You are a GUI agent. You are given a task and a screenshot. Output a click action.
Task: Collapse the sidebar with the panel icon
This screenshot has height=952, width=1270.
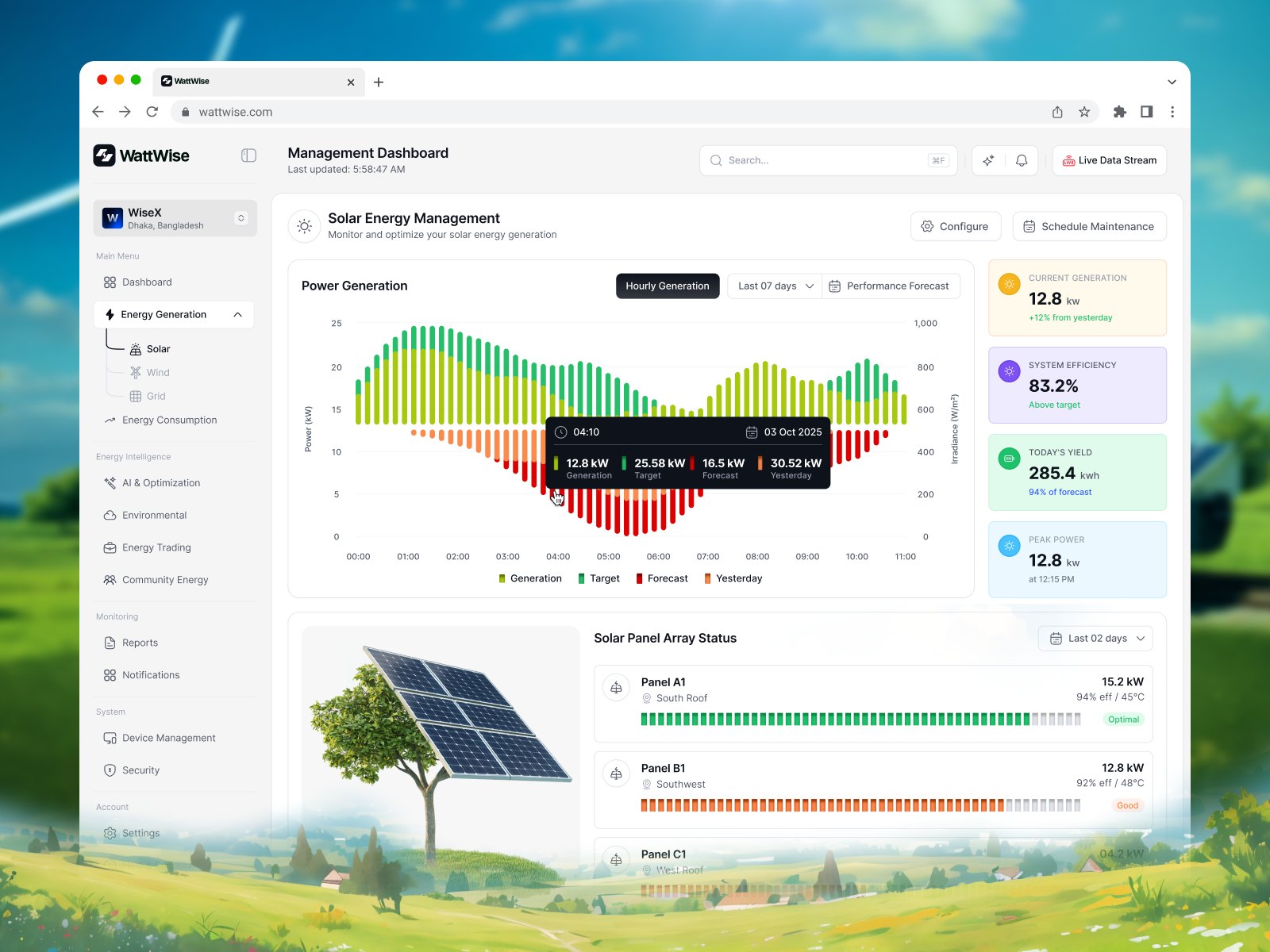click(248, 155)
